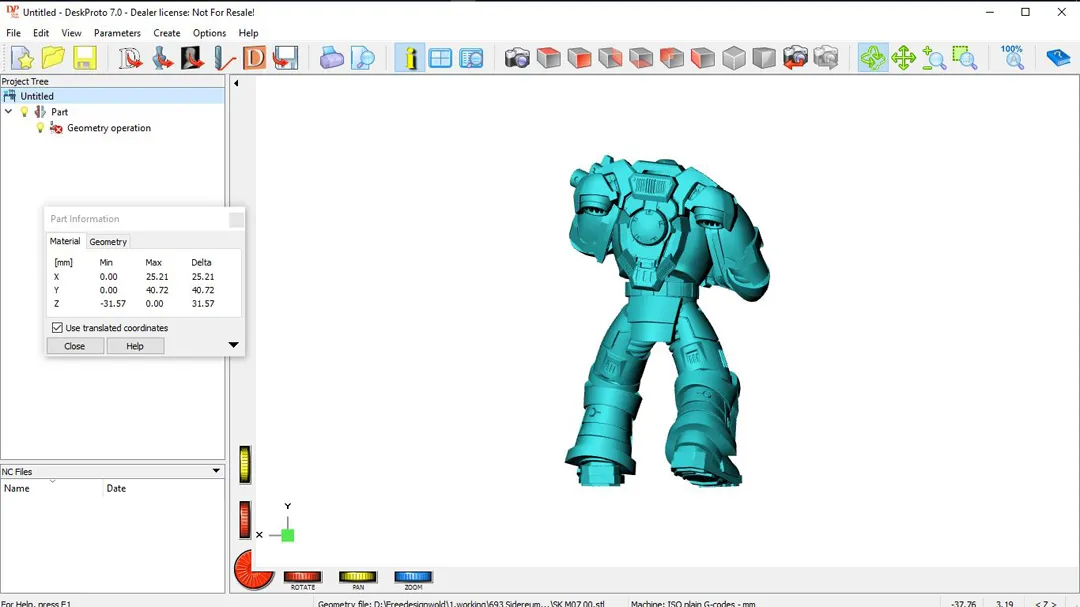Open the Options menu
1080x607 pixels.
pos(209,33)
